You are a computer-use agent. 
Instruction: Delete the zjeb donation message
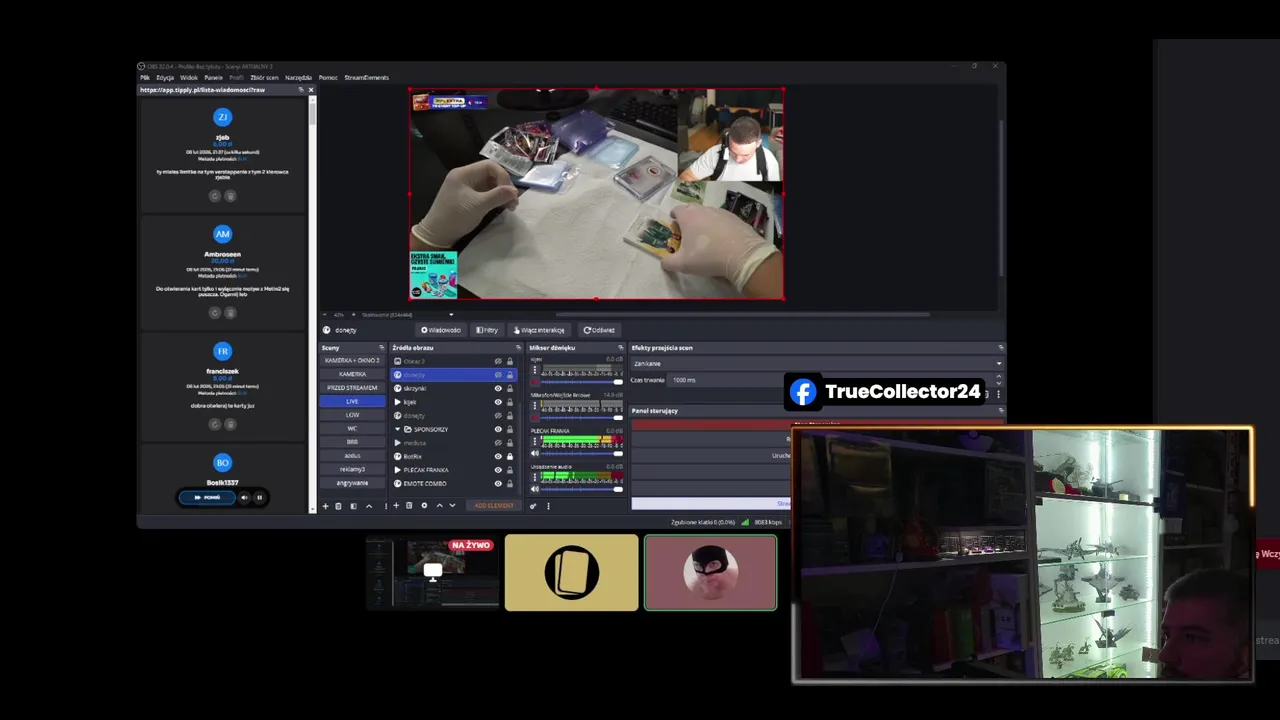pyautogui.click(x=230, y=196)
